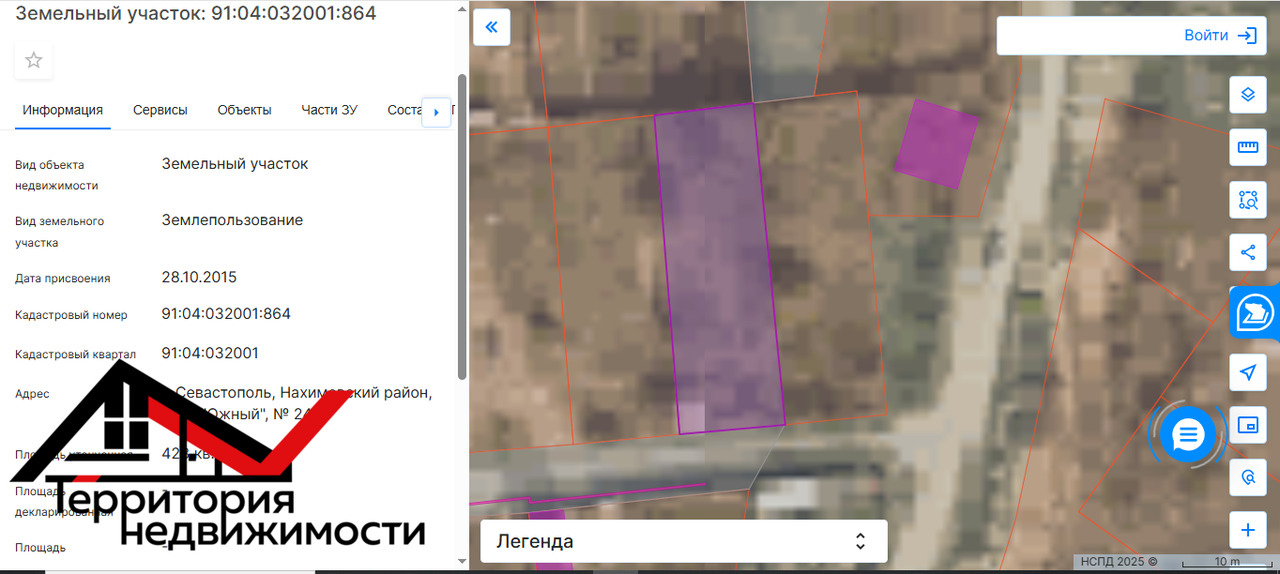
Task: Select the ruler measurement tool
Action: 1247,148
